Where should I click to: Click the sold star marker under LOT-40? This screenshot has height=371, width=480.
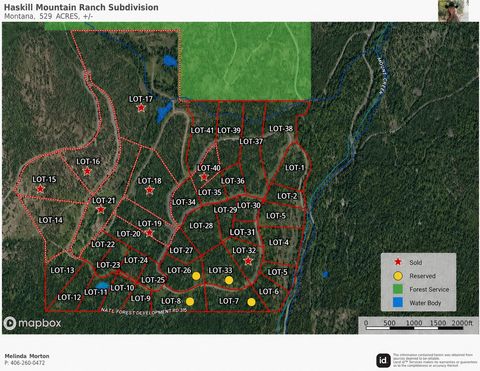[204, 177]
